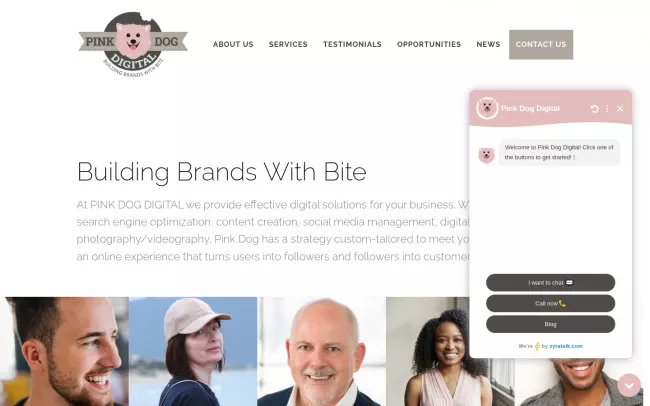The width and height of the screenshot is (650, 406).
Task: Select the Blog button in chat
Action: pos(551,324)
